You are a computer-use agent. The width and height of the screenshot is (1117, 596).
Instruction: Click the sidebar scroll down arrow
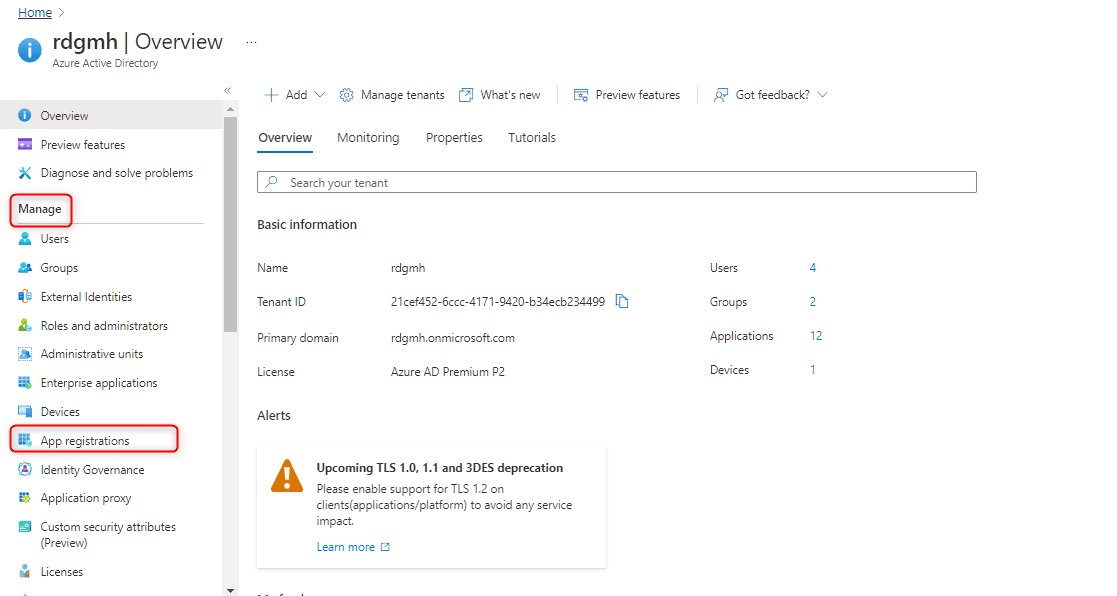[230, 590]
